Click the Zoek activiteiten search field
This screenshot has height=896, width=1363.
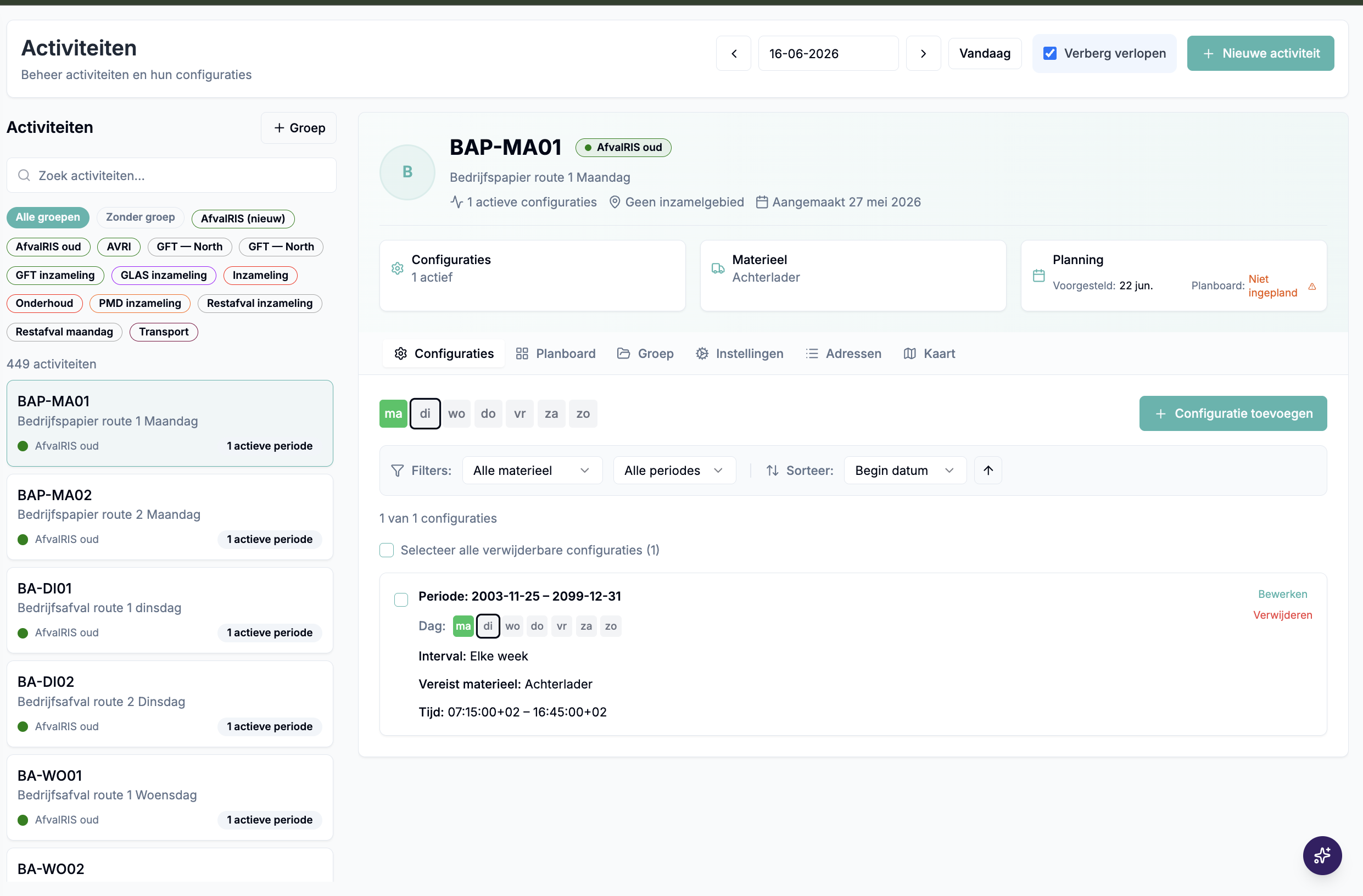tap(171, 175)
